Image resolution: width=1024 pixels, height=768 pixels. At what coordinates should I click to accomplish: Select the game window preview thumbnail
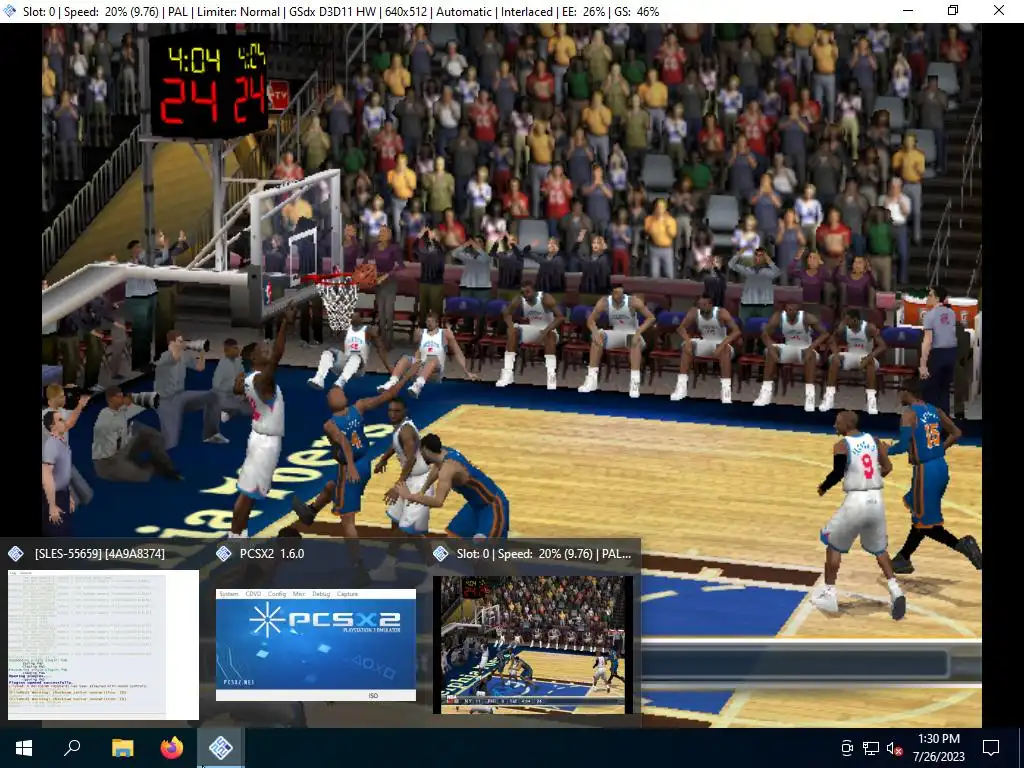pos(533,645)
